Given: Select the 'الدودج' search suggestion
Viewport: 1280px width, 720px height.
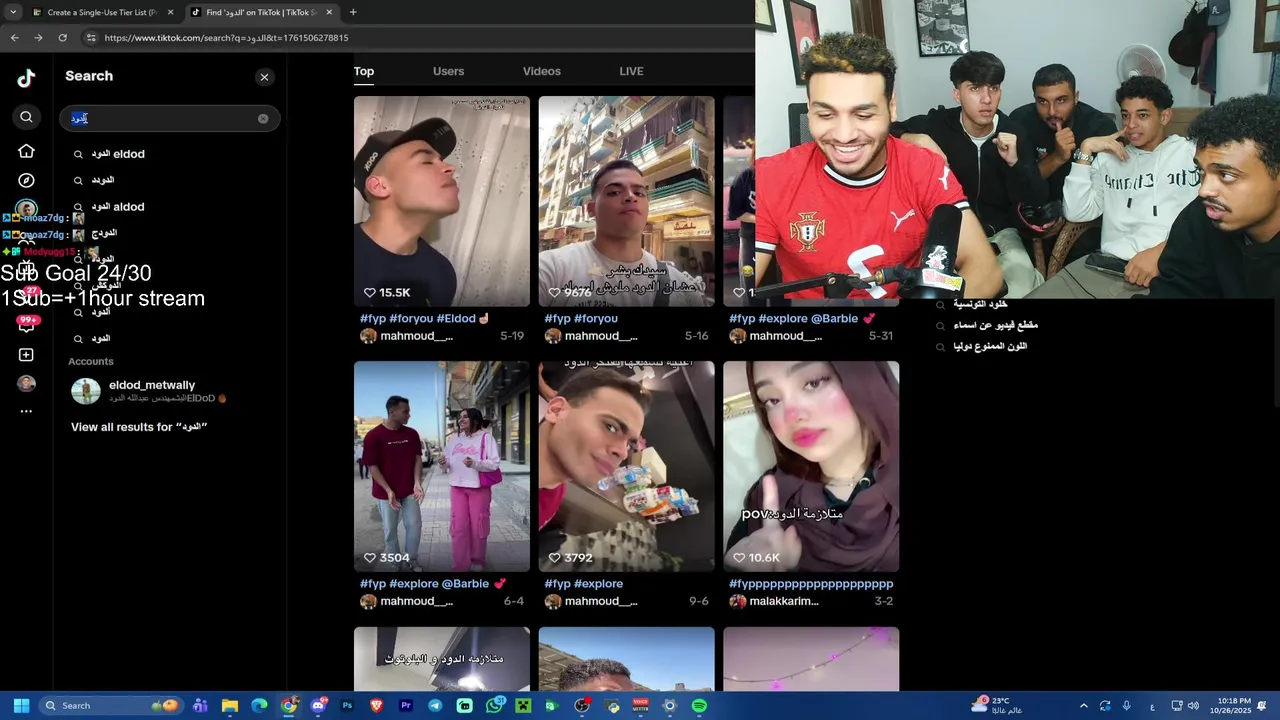Looking at the screenshot, I should (x=168, y=233).
